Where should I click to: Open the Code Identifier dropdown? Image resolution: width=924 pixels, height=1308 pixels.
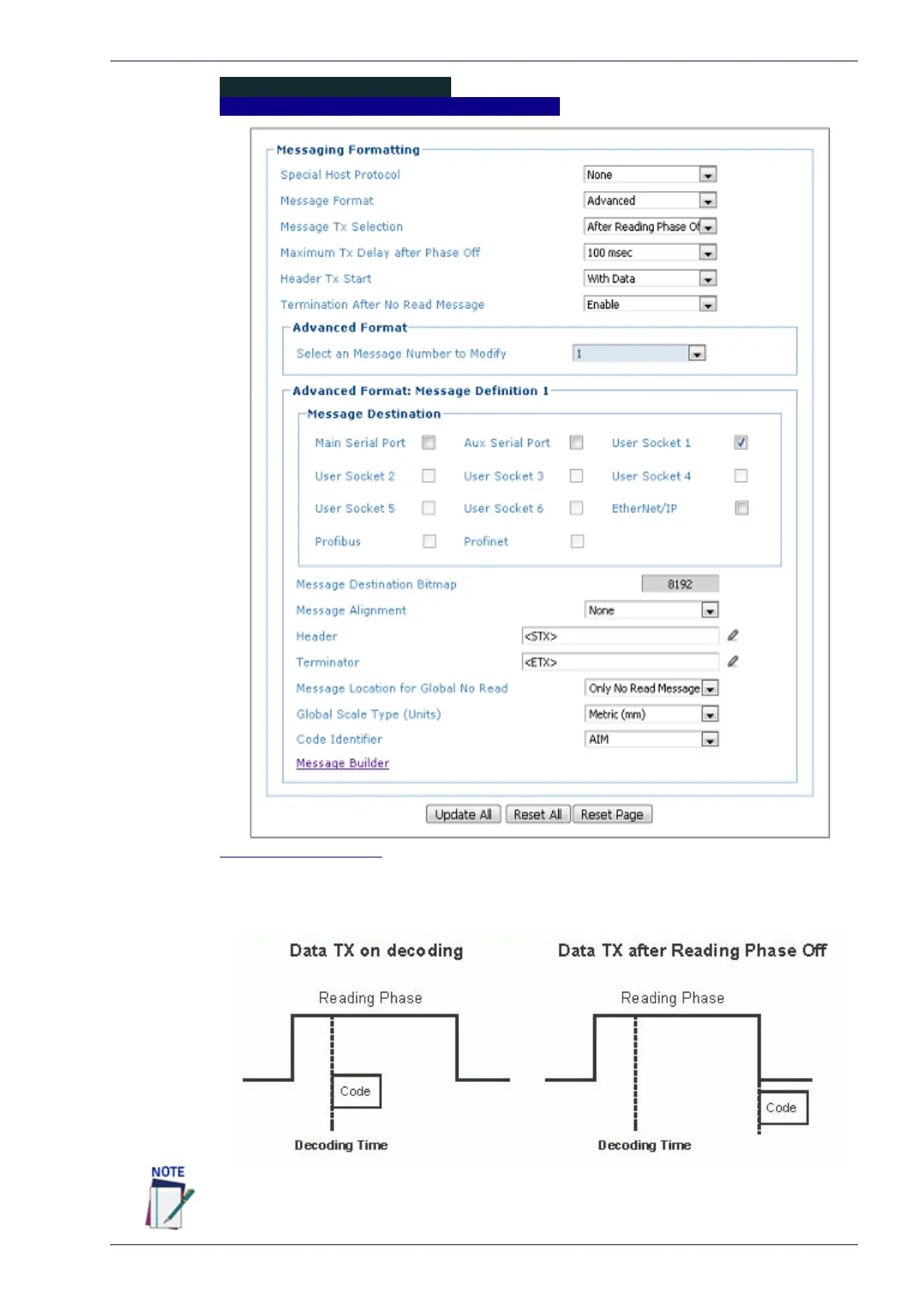651,739
